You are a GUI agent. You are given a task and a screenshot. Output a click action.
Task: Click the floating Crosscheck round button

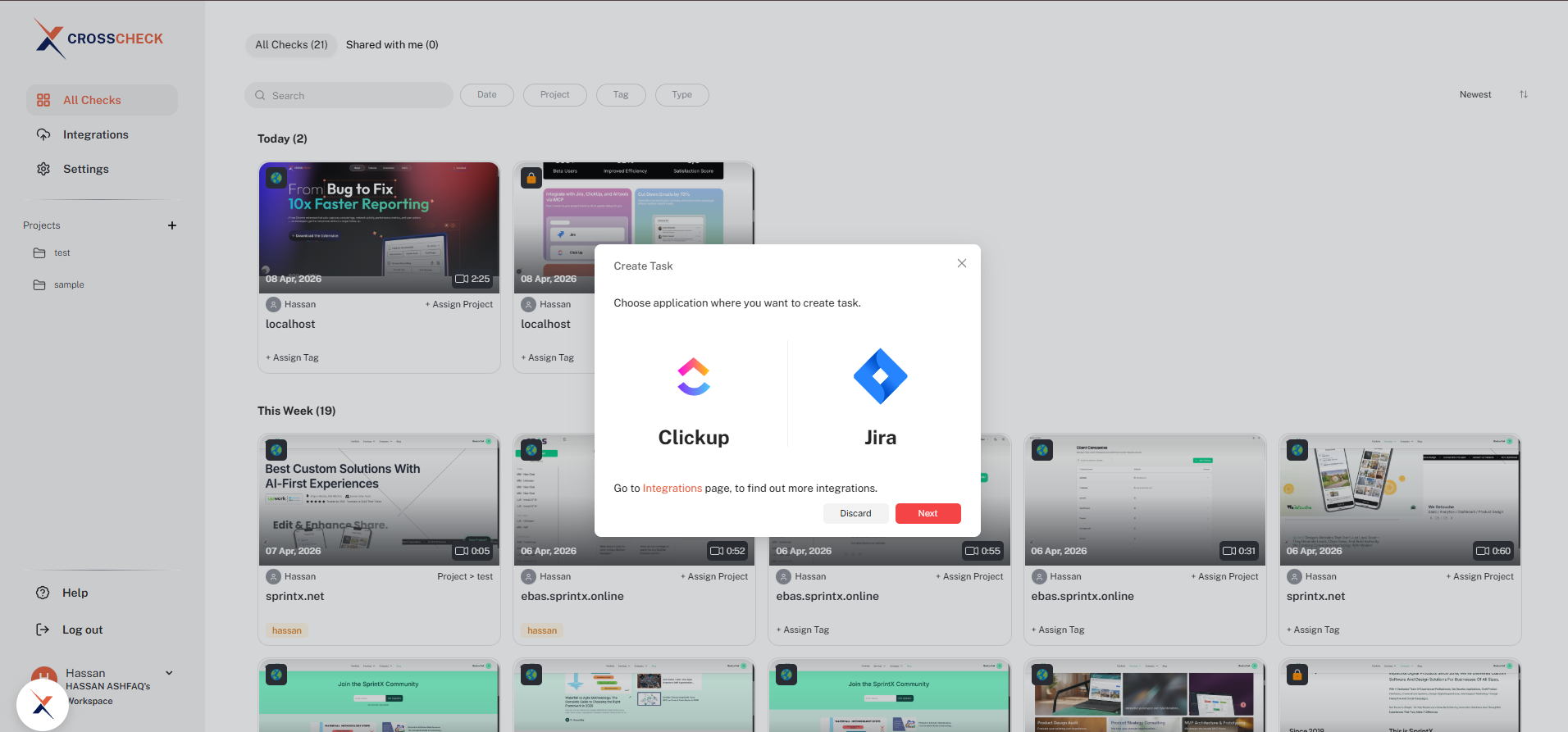43,704
